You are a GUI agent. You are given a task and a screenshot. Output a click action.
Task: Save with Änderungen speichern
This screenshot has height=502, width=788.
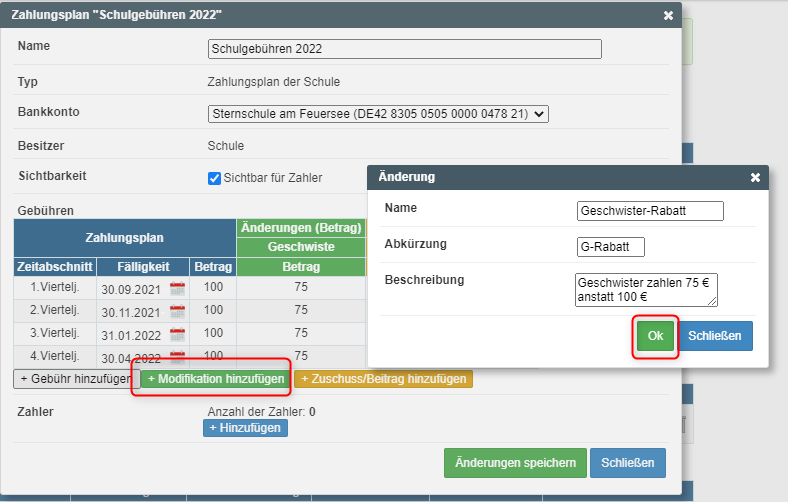[515, 463]
